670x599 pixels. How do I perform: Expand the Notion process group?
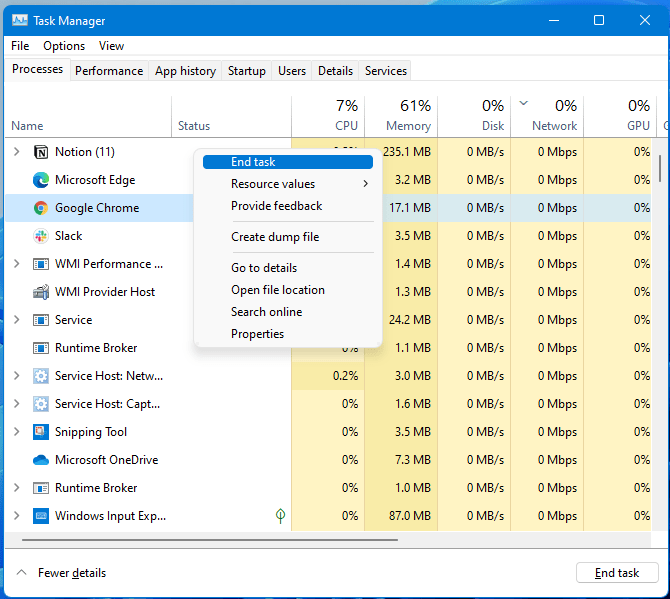pyautogui.click(x=17, y=152)
